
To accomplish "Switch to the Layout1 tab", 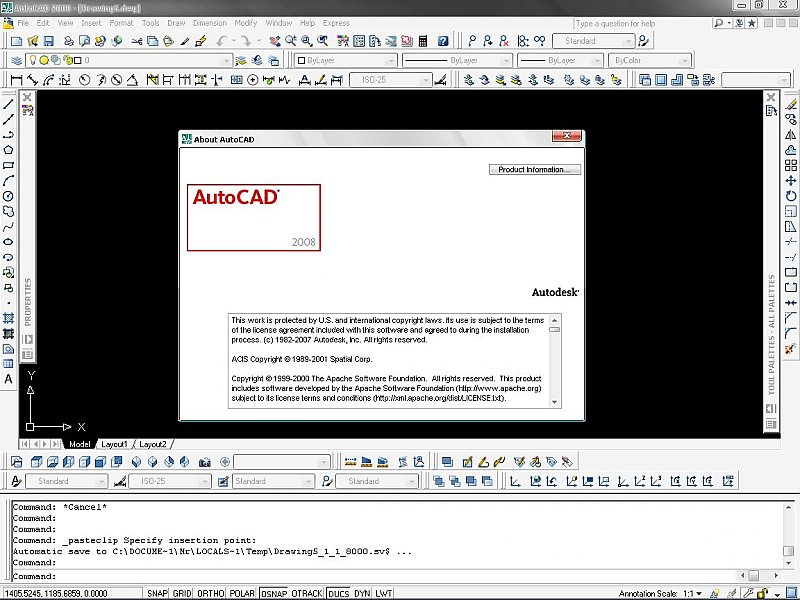I will [x=116, y=444].
